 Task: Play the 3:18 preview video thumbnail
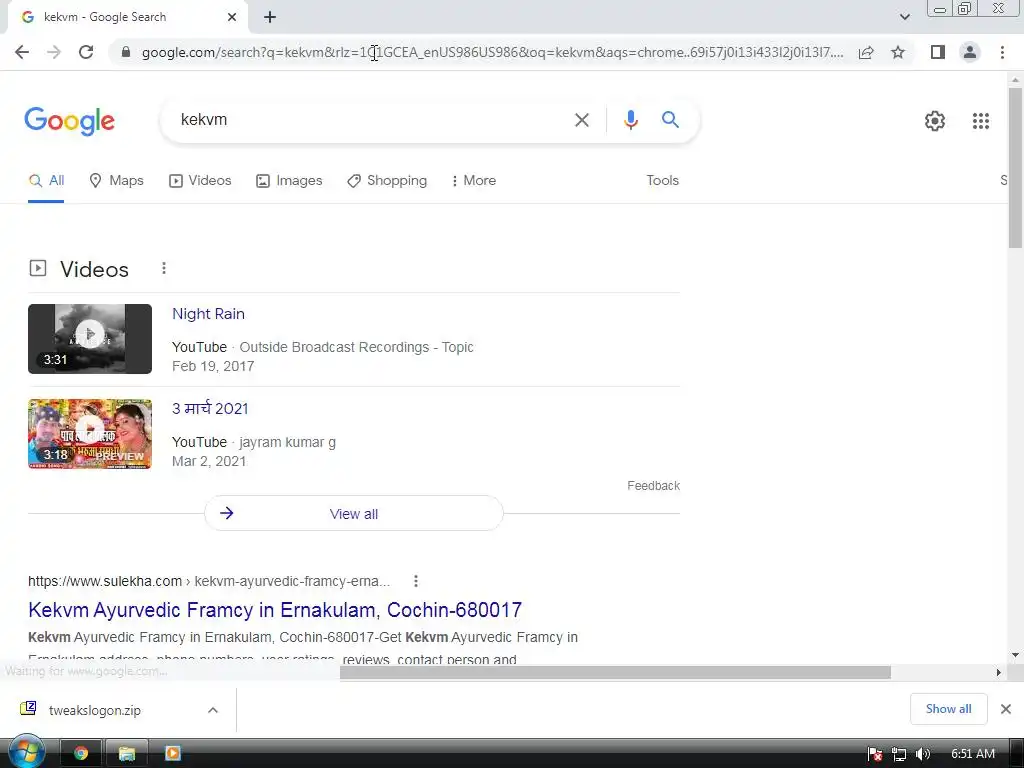[90, 434]
